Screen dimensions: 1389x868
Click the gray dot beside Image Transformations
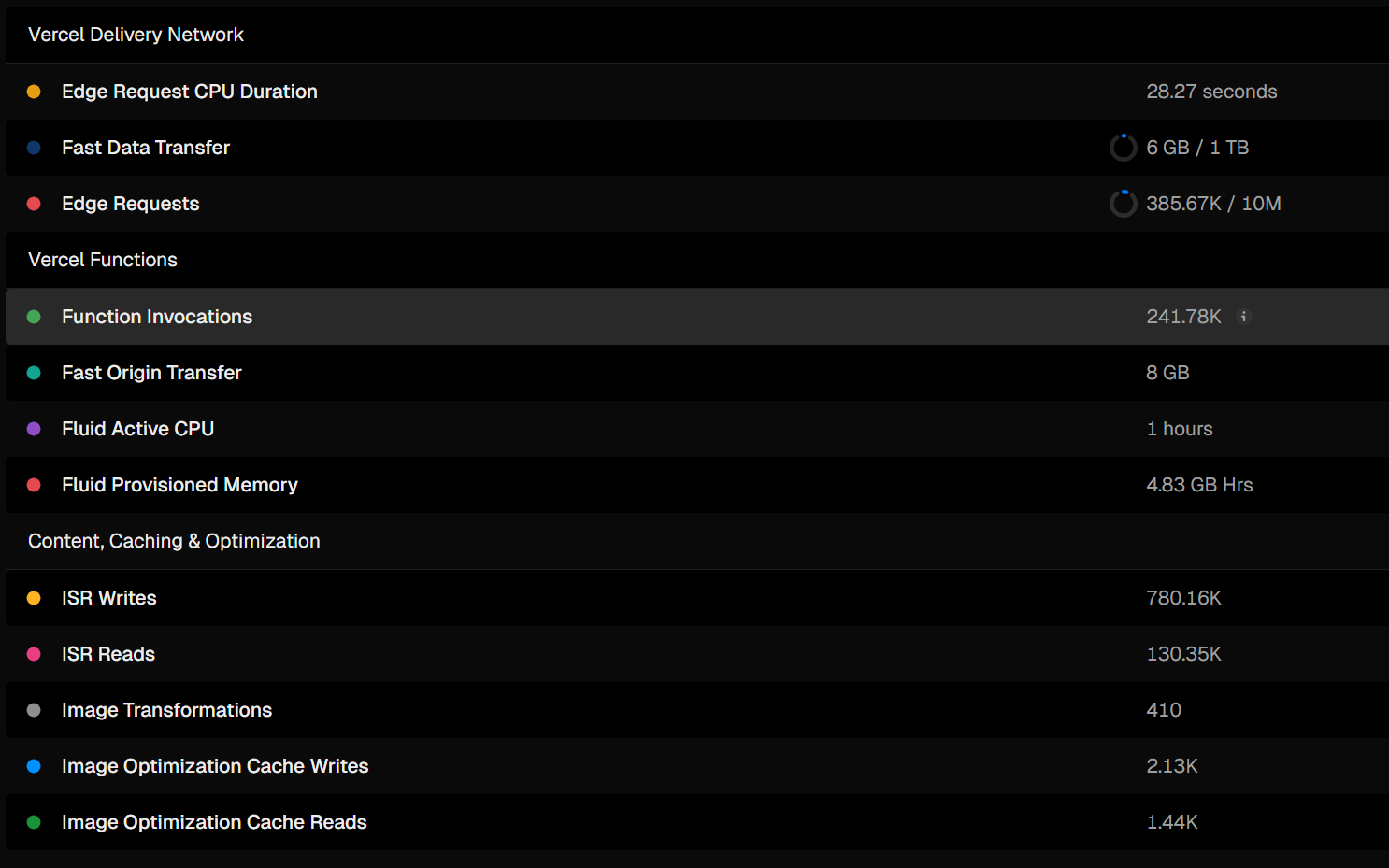pos(34,710)
